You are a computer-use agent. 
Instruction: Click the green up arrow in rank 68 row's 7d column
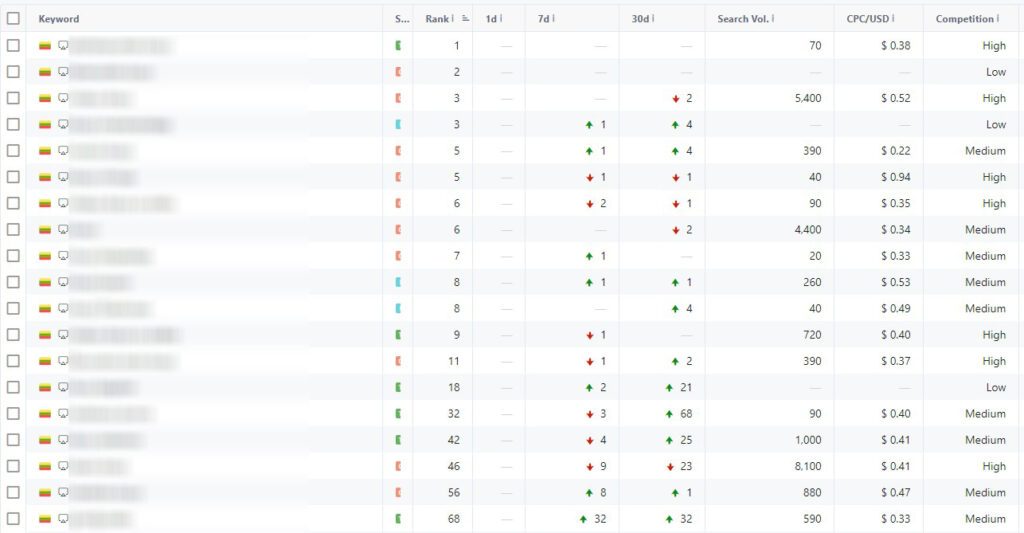[x=582, y=519]
